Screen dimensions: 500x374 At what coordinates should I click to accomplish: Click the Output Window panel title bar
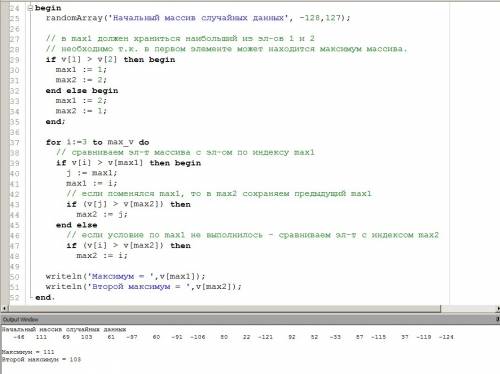[x=250, y=319]
